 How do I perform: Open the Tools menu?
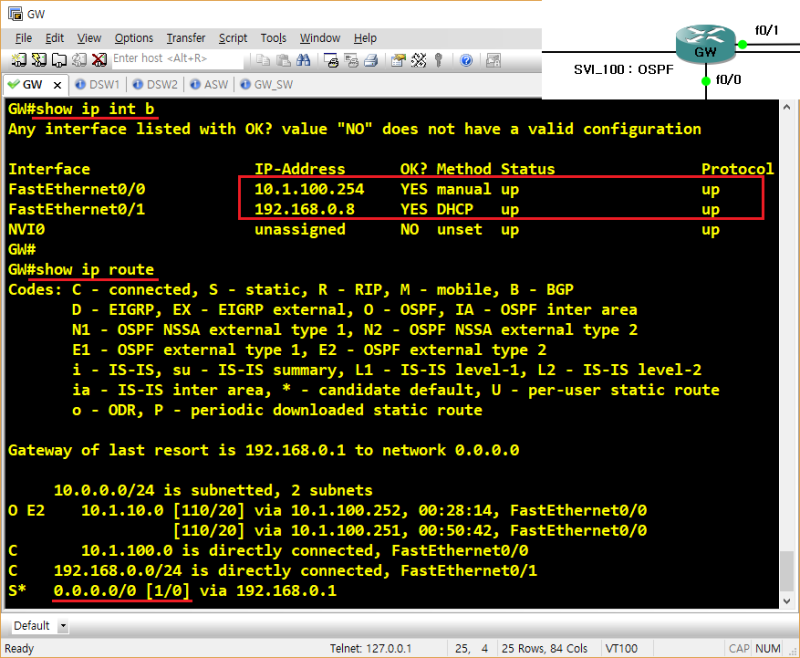click(273, 38)
